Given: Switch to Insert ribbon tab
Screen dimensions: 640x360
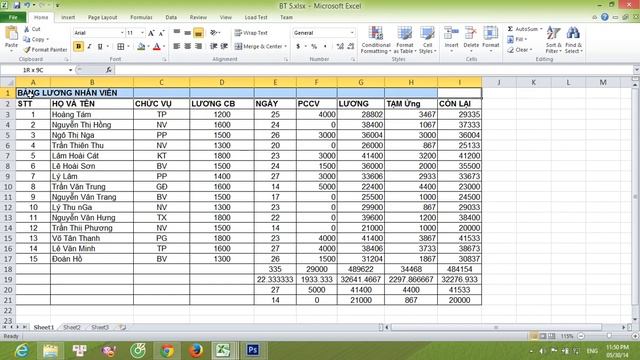Looking at the screenshot, I should tap(68, 18).
